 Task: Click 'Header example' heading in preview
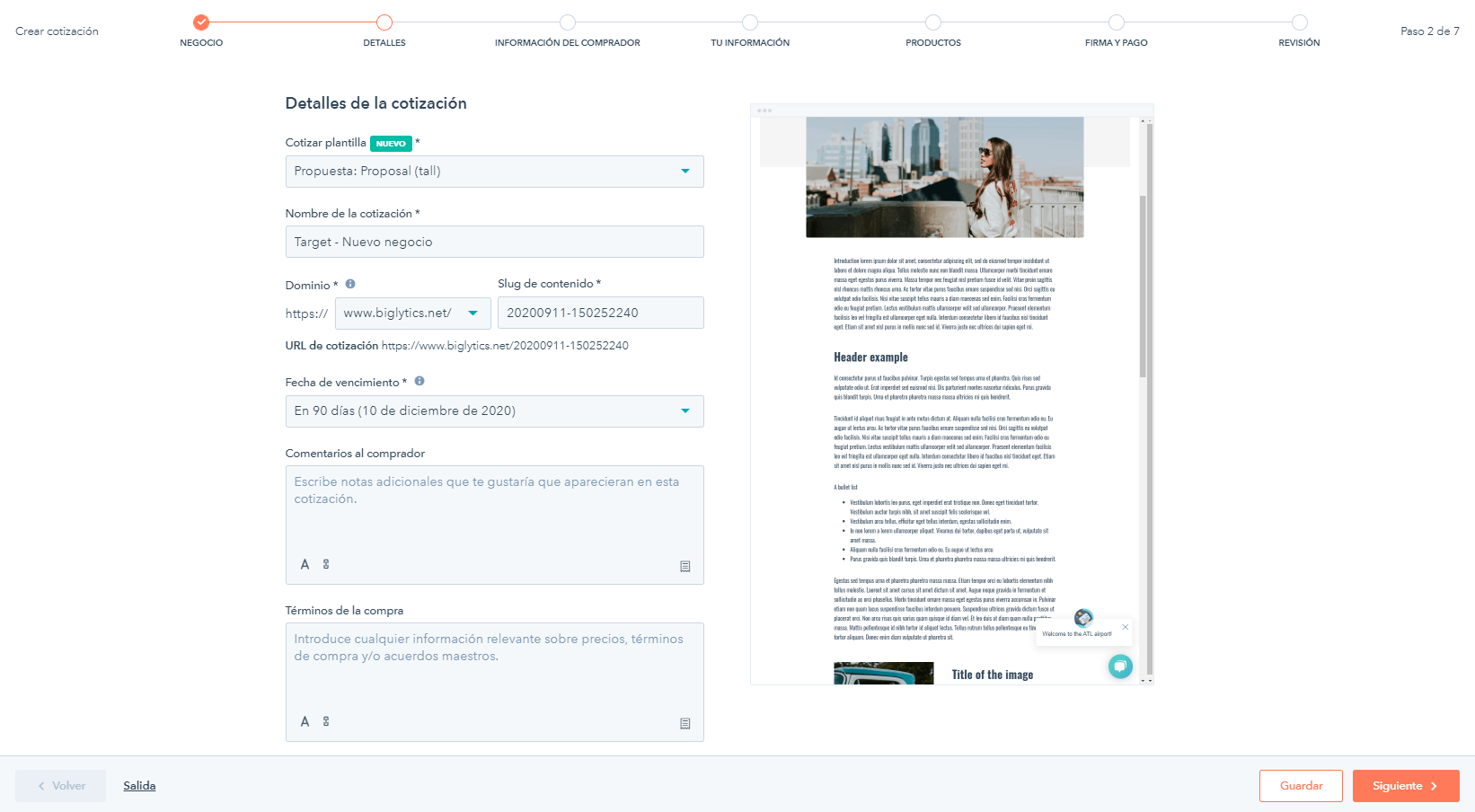point(870,357)
